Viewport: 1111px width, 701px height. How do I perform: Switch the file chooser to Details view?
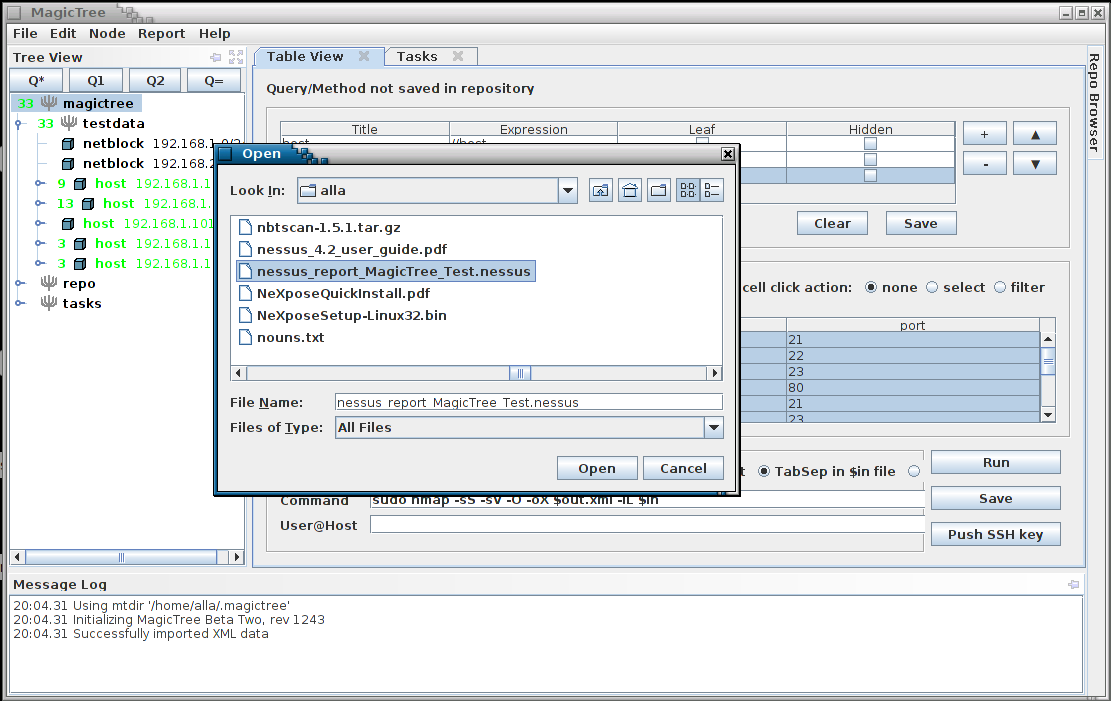(x=712, y=190)
